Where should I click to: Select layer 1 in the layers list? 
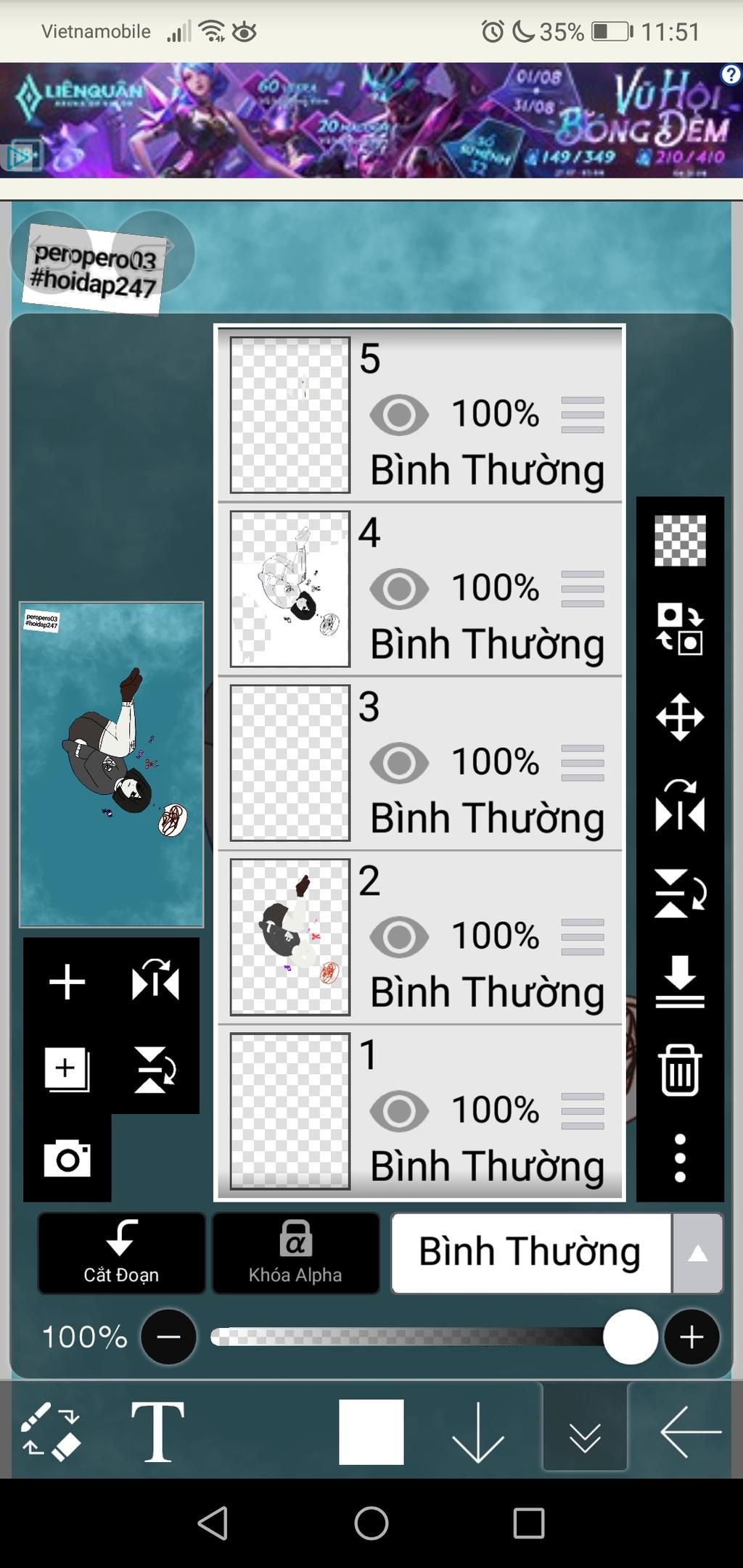pyautogui.click(x=420, y=1111)
